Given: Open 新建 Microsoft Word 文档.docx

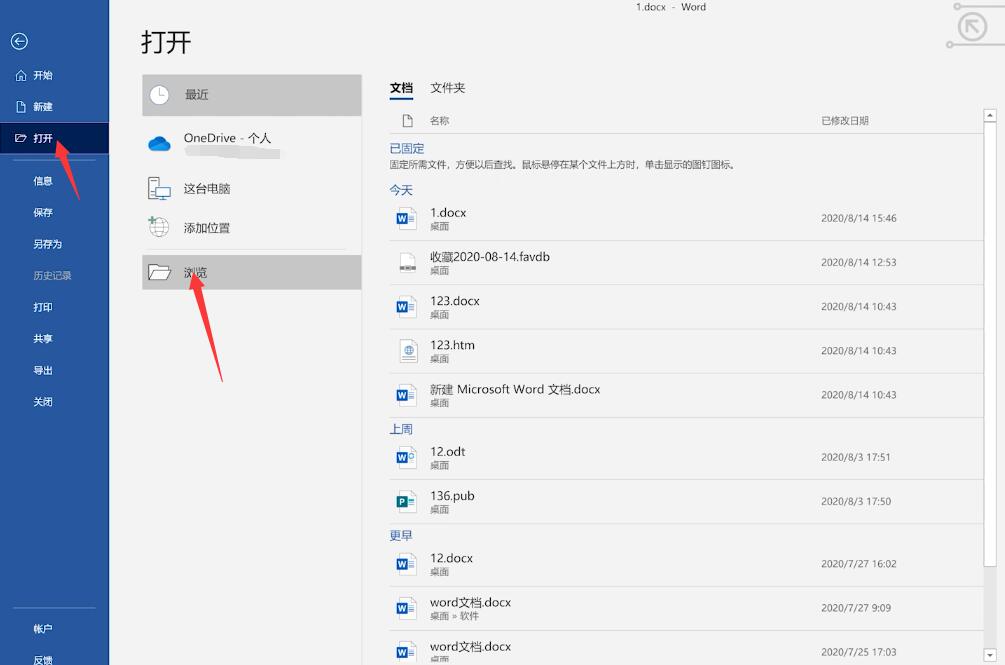Looking at the screenshot, I should (x=686, y=395).
